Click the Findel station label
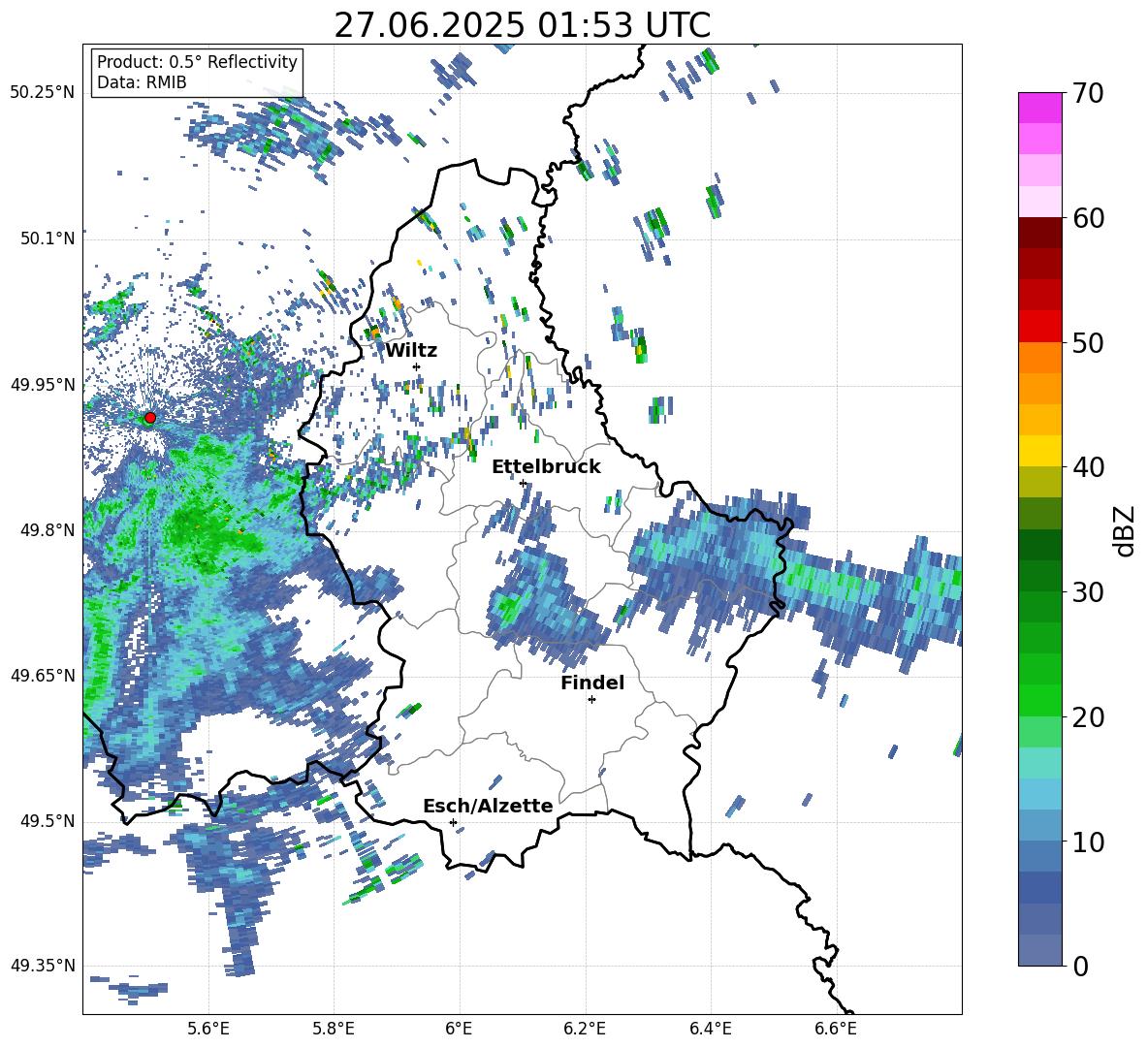The image size is (1148, 1048). pos(592,683)
